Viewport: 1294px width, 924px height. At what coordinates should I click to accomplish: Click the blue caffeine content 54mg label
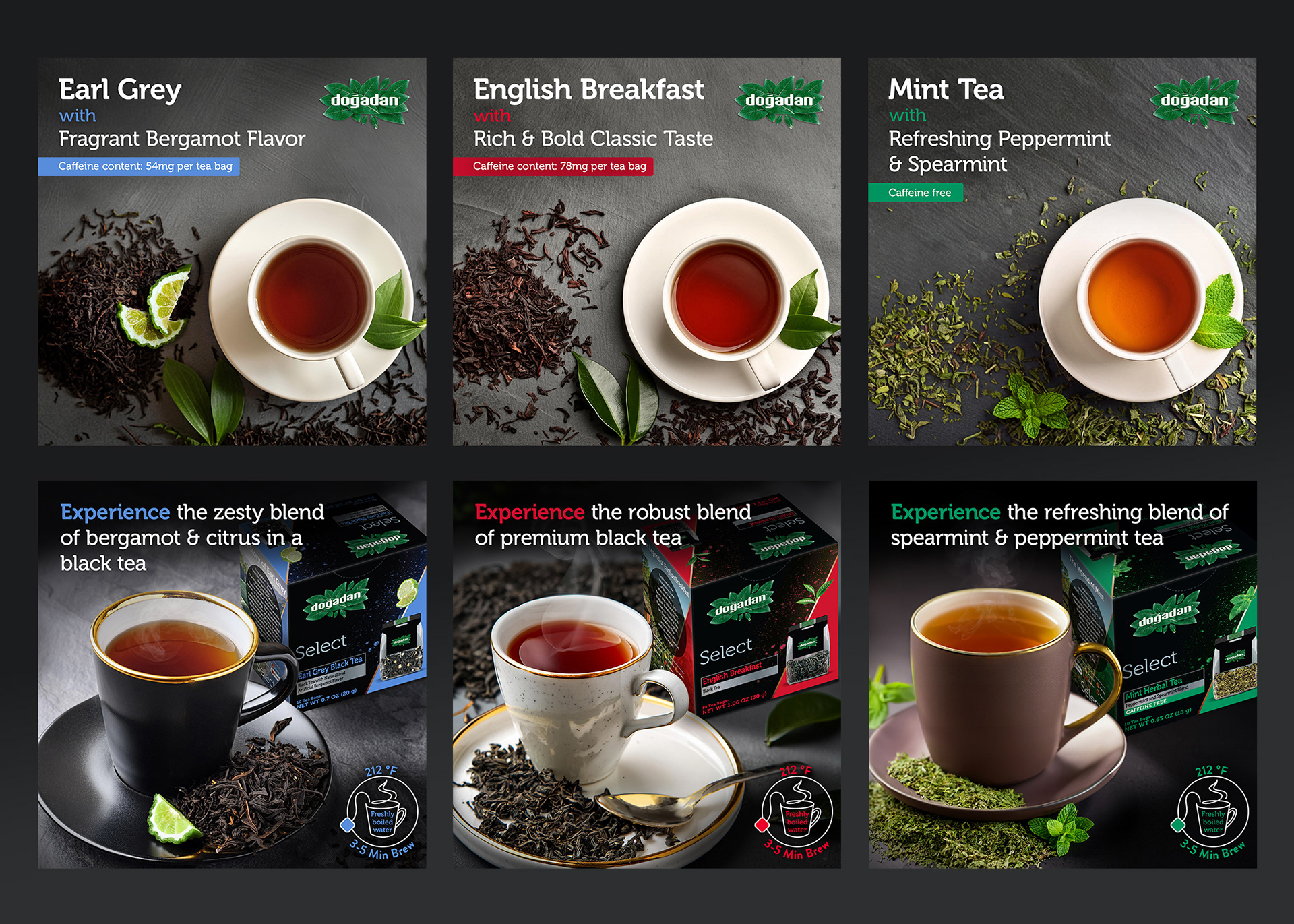point(139,166)
